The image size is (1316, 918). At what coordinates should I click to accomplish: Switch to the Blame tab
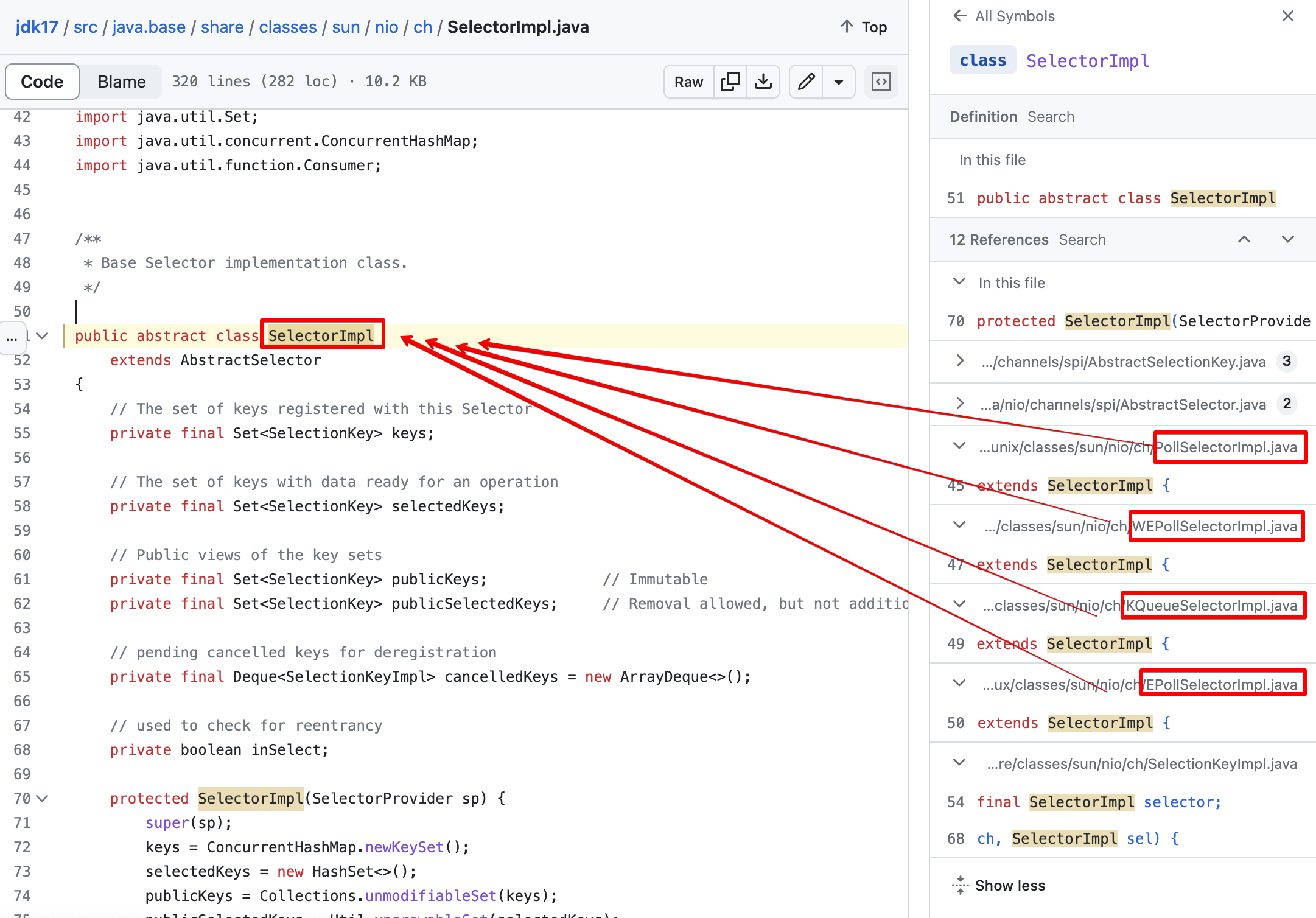[122, 82]
